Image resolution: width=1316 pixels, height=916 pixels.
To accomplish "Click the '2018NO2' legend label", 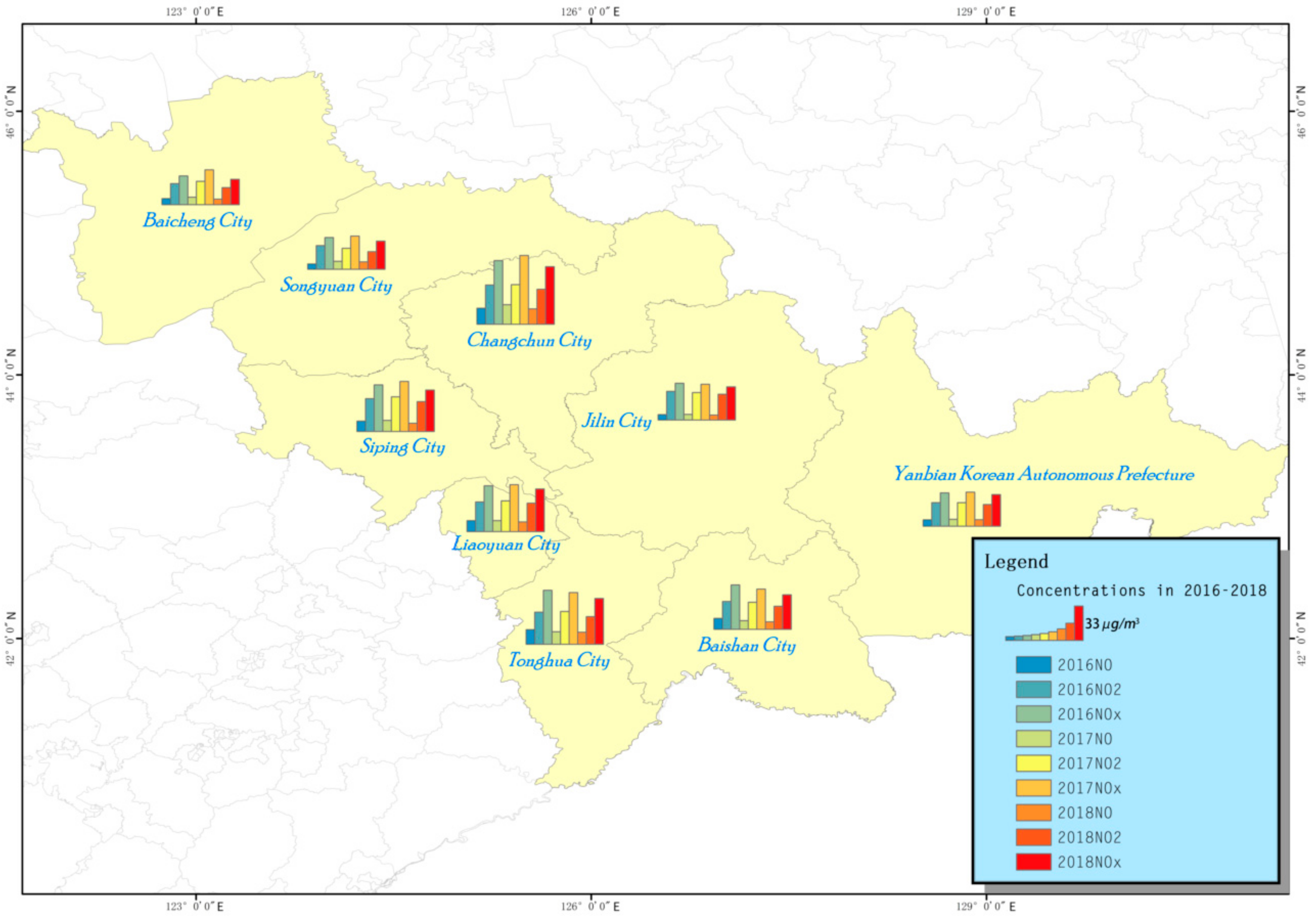I will [1089, 838].
